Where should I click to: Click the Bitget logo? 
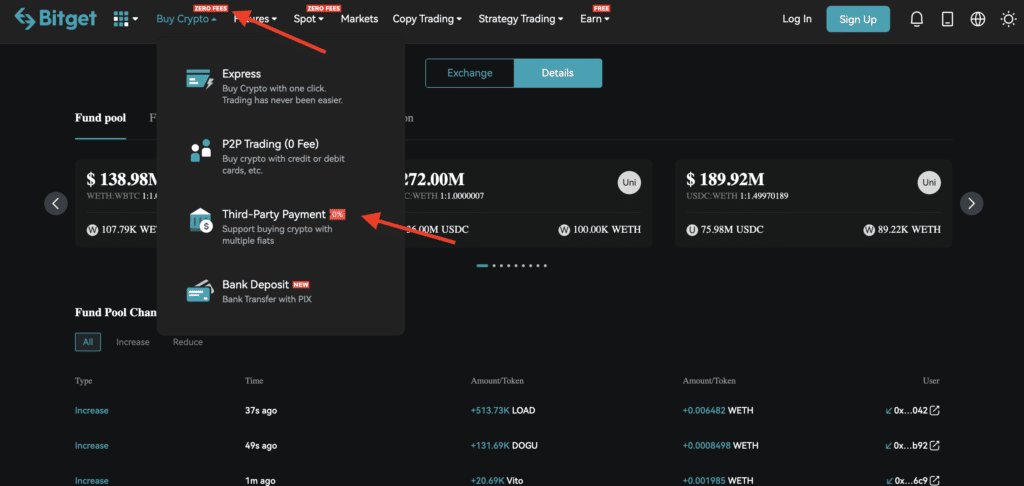[54, 19]
